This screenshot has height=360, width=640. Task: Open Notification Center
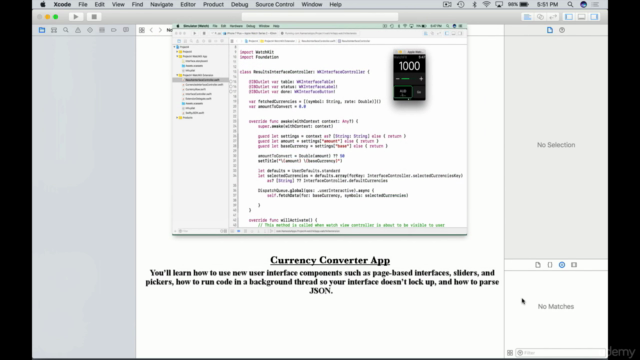pos(596,4)
